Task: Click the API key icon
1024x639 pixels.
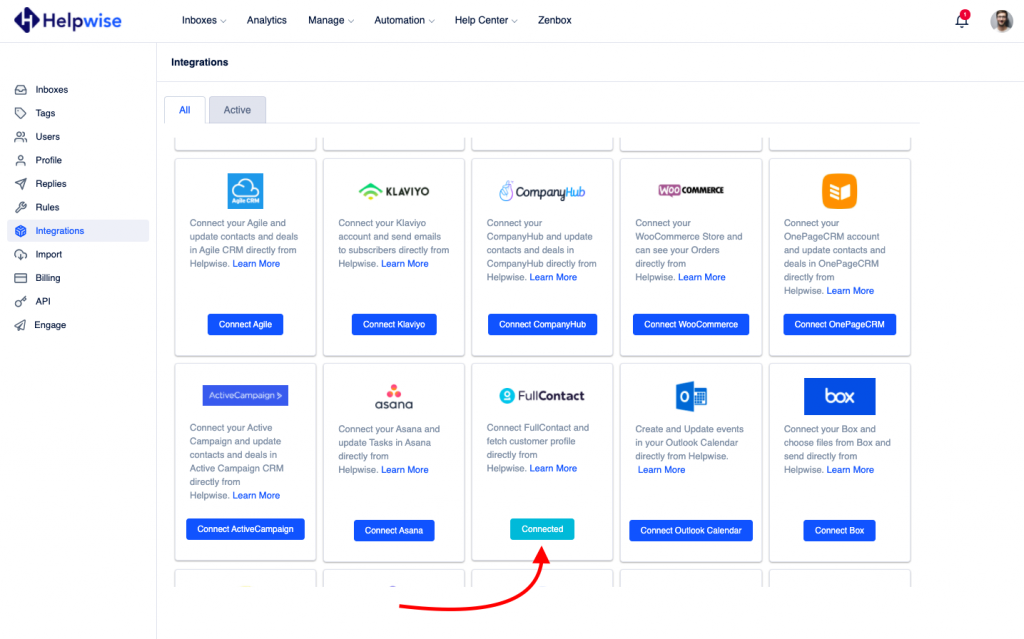Action: pos(21,301)
